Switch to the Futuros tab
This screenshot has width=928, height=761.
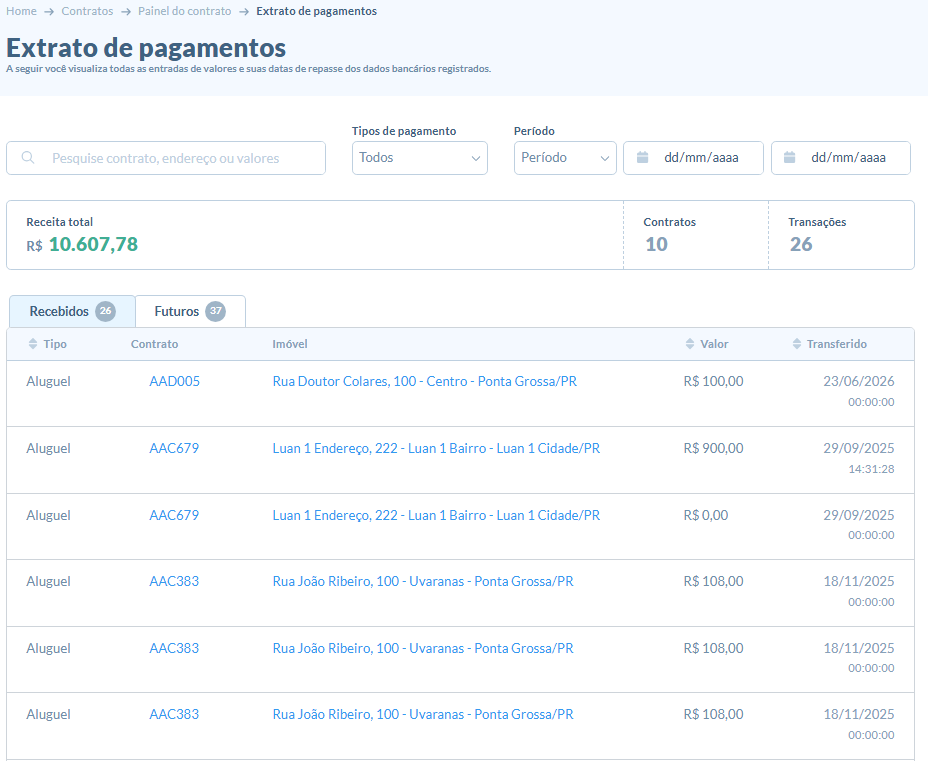coord(190,311)
